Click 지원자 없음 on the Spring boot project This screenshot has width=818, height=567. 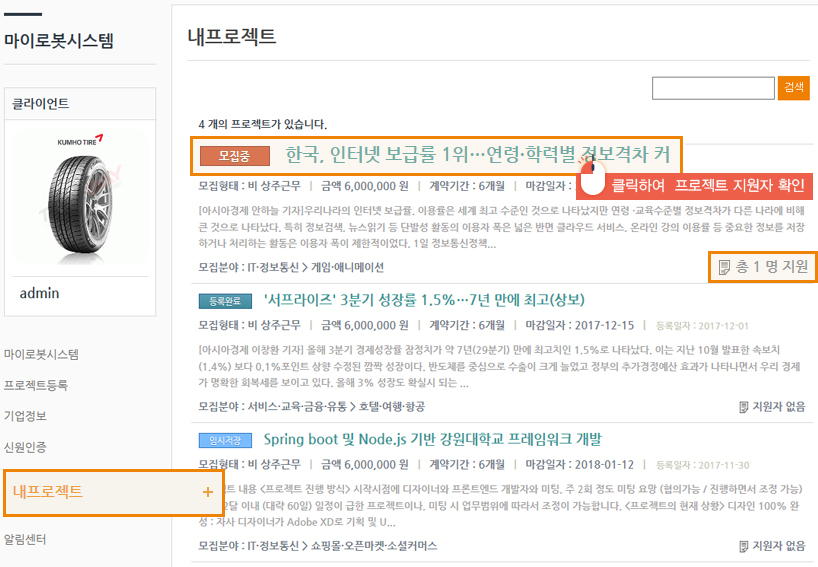pos(771,546)
